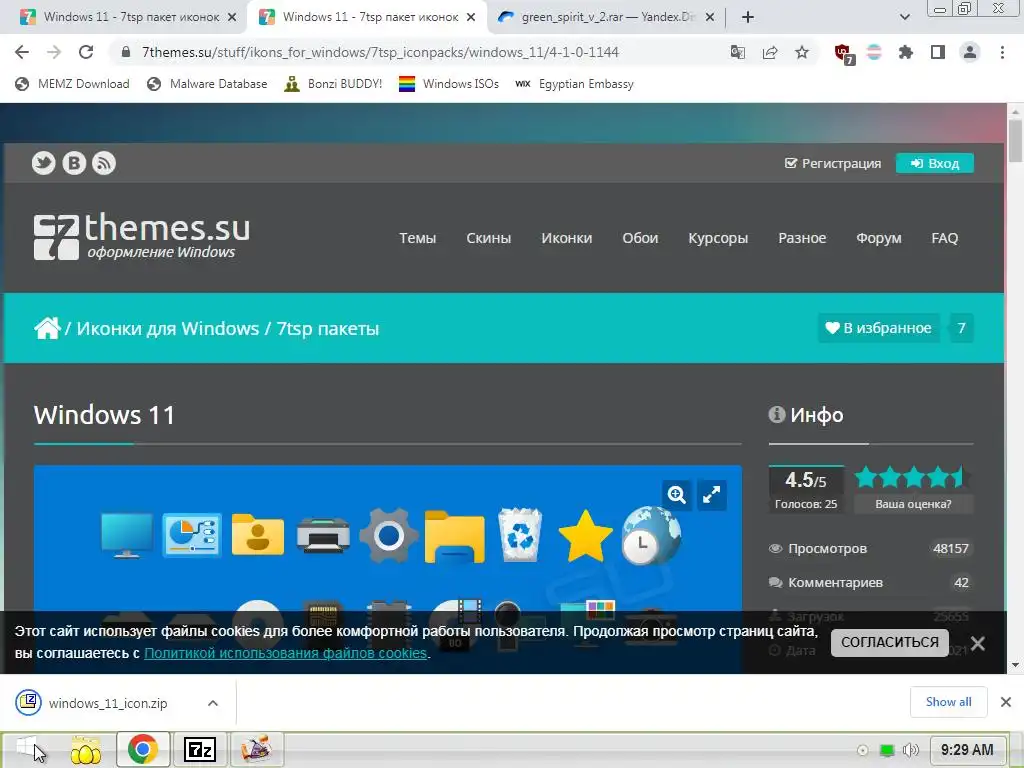Open Malware Database bookmark
Screen dimensions: 1024x768
pyautogui.click(x=207, y=84)
